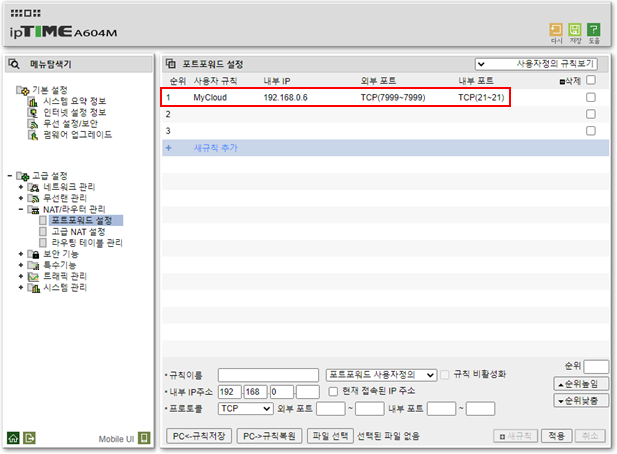The width and height of the screenshot is (617, 454).
Task: Click the 새규칙 추가 link
Action: point(216,148)
